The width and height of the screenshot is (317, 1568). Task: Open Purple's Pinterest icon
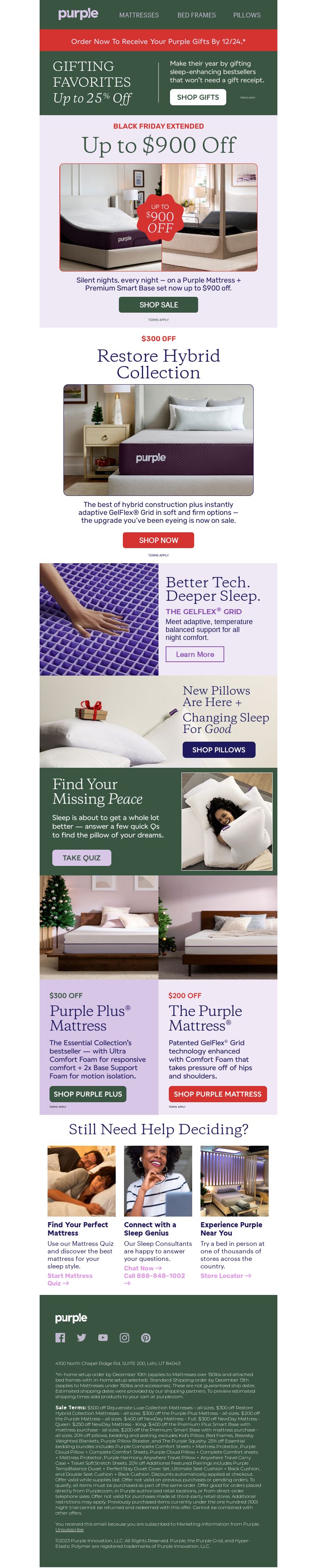(x=146, y=1337)
